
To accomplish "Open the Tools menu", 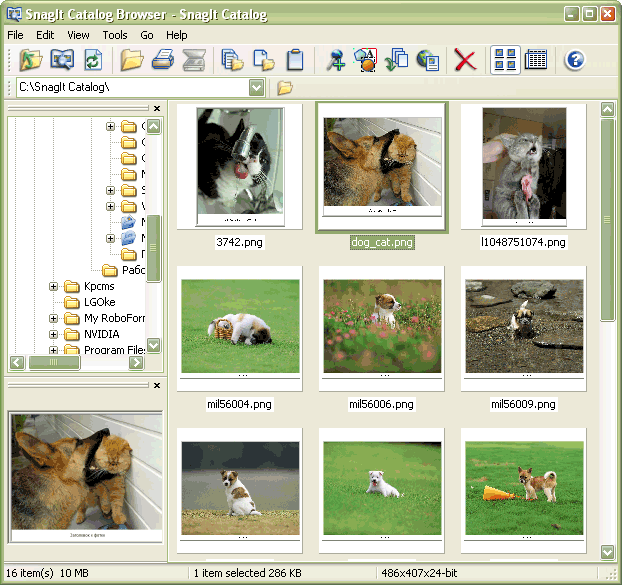I will click(x=115, y=35).
